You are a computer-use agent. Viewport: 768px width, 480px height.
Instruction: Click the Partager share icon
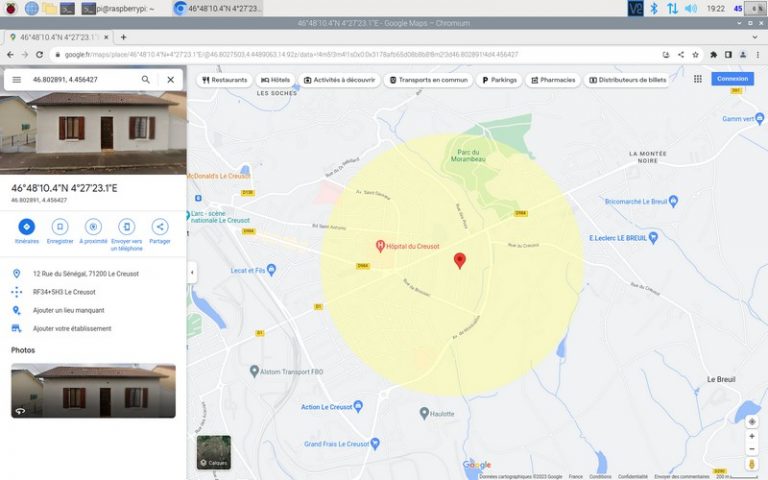[159, 227]
